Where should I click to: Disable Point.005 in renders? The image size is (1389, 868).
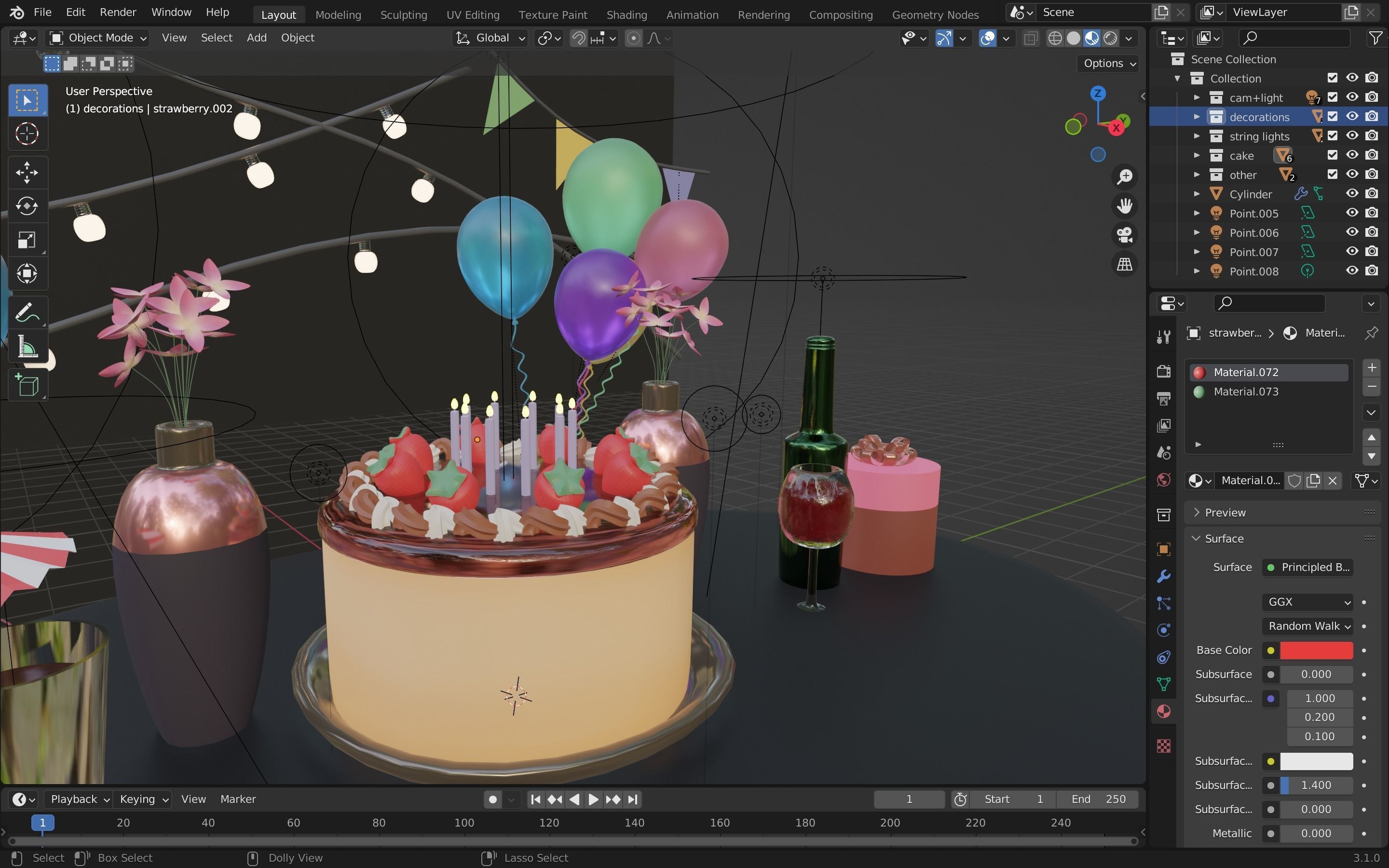tap(1372, 213)
